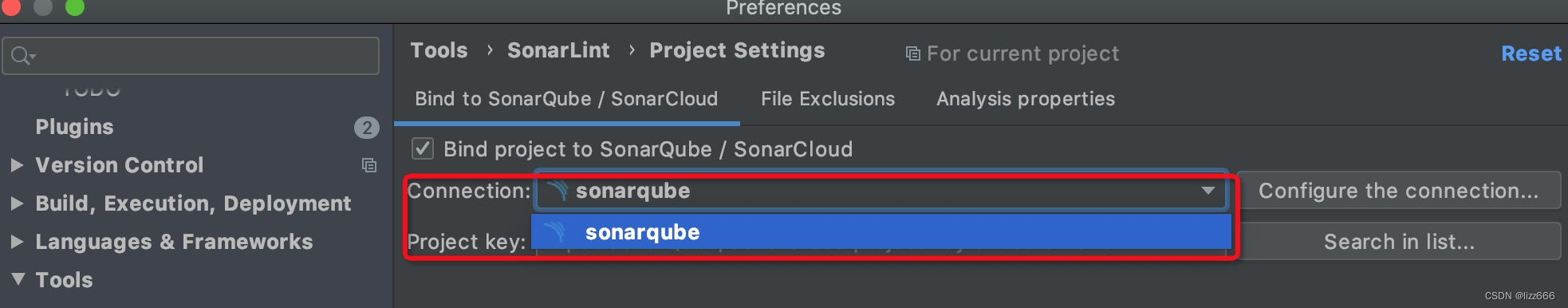The height and width of the screenshot is (308, 1568).
Task: Switch to the File Exclusions tab
Action: click(828, 99)
